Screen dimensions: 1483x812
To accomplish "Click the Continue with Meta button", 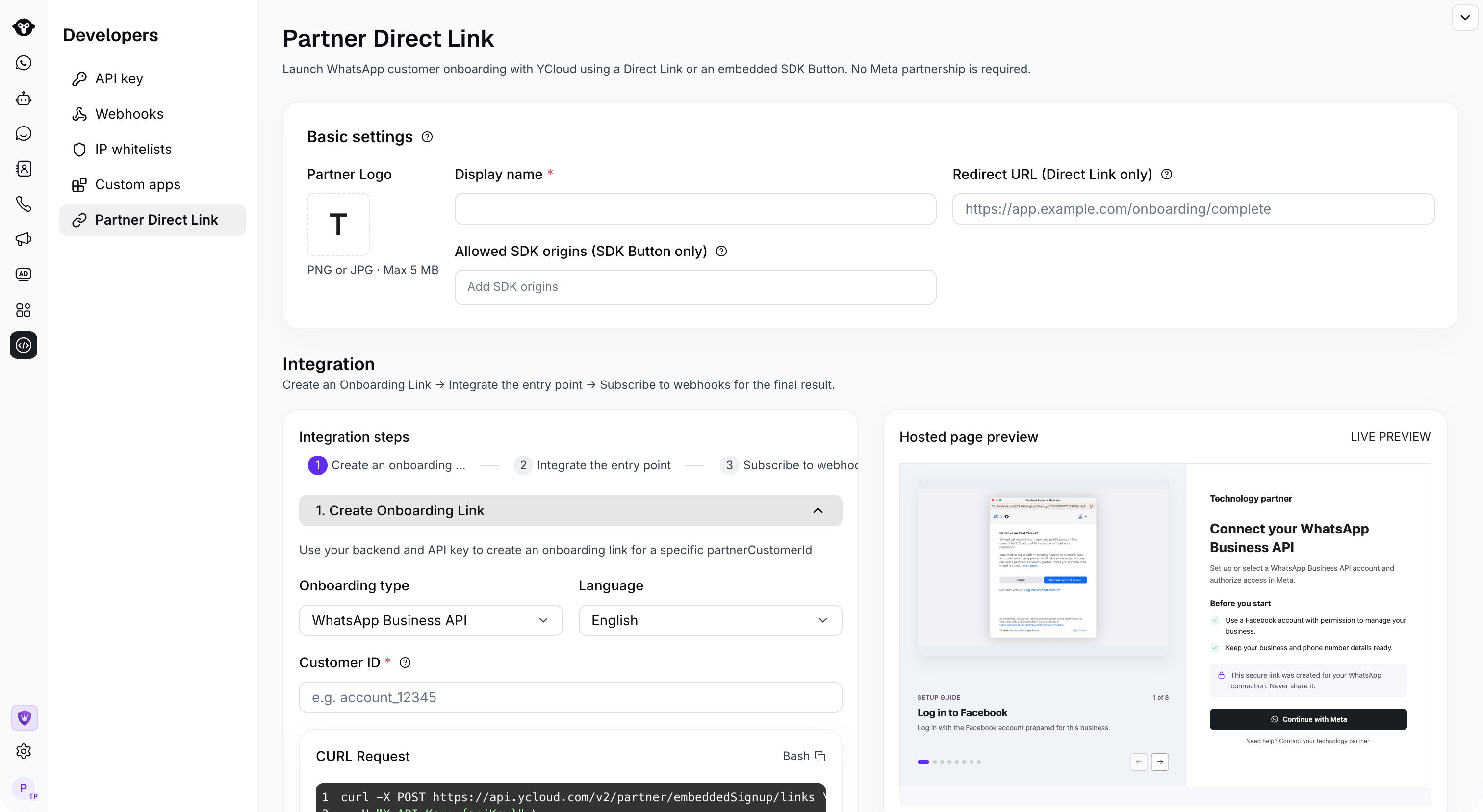I will tap(1308, 719).
